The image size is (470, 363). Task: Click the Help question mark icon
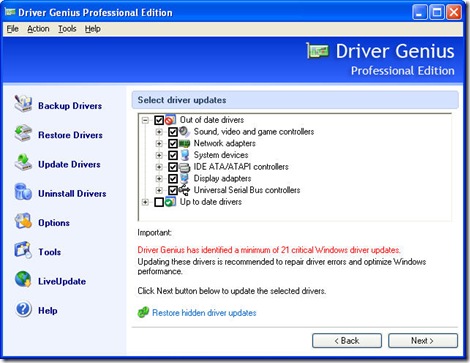click(23, 309)
